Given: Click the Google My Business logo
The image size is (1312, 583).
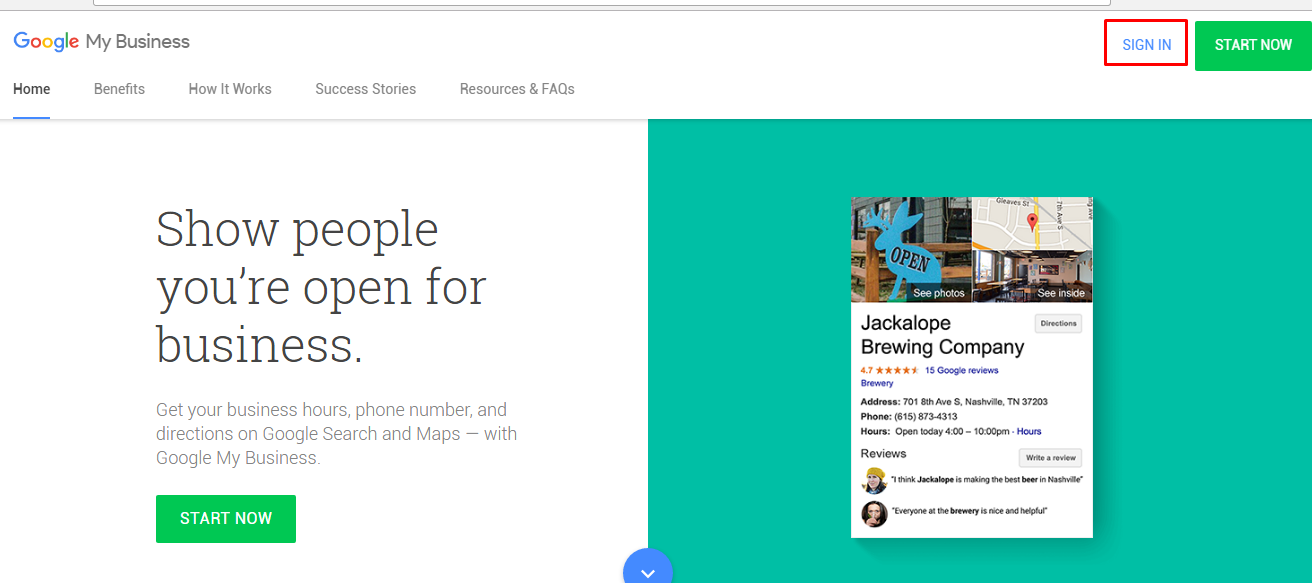Looking at the screenshot, I should (x=101, y=42).
